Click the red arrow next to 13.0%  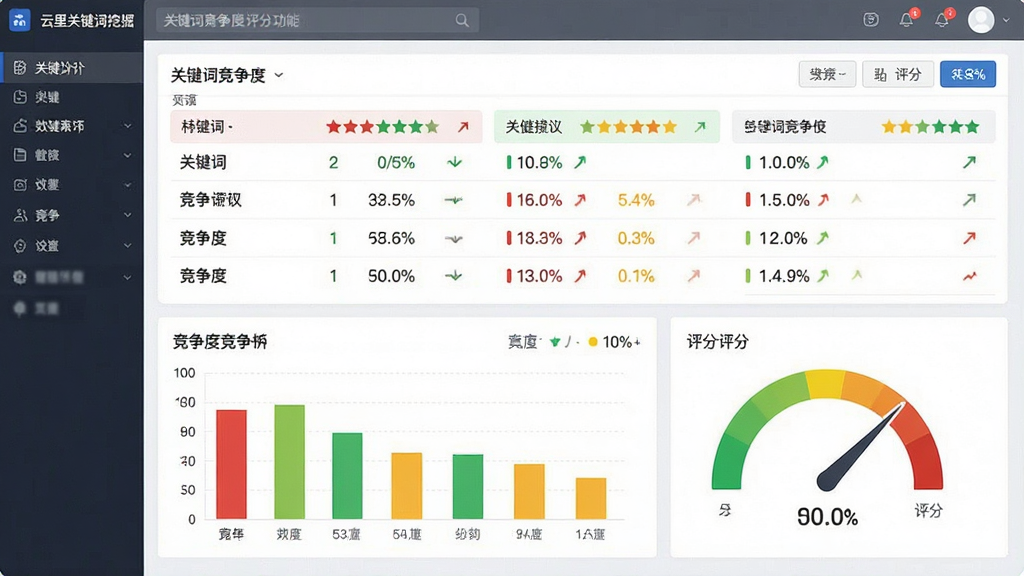coord(580,276)
